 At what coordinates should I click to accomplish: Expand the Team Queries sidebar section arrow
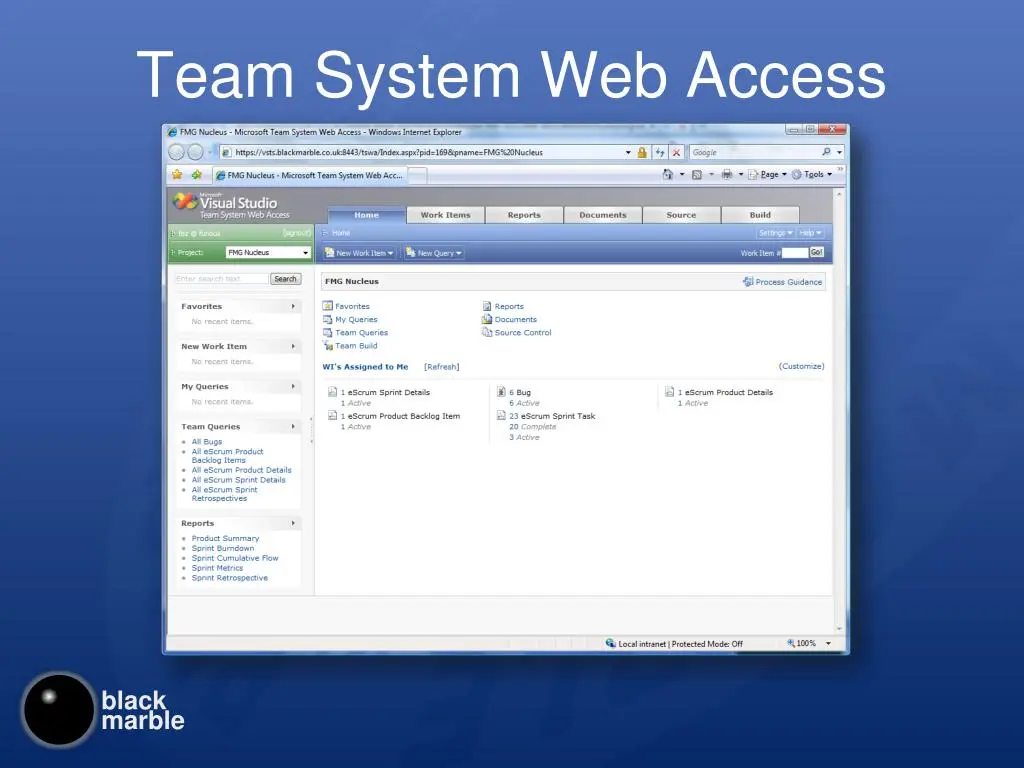[293, 426]
